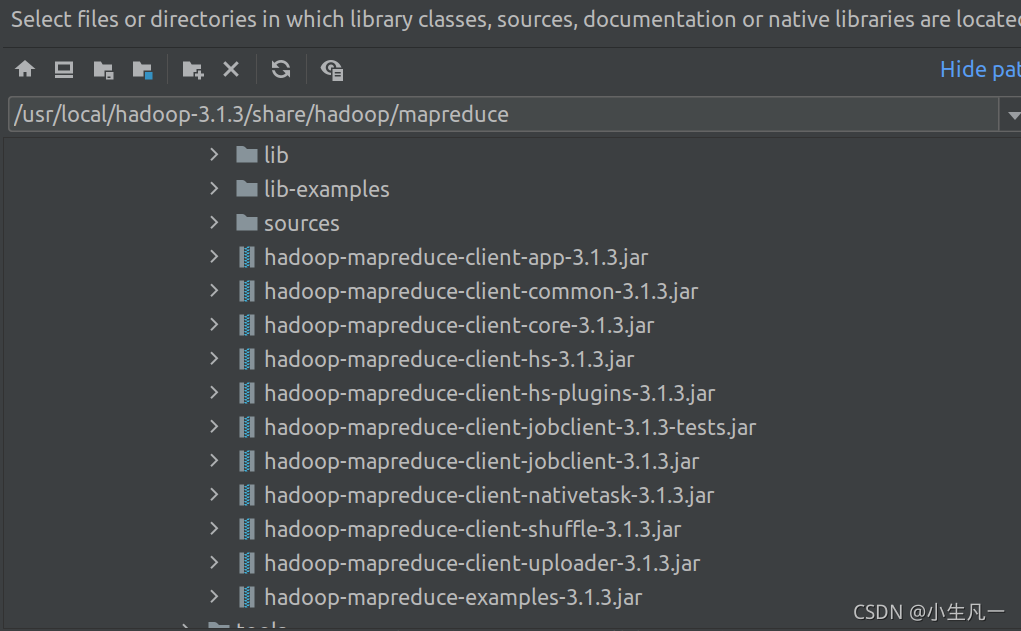This screenshot has height=631, width=1021.
Task: Select hadoop-mapreduce-client-app-3.1.3.jar file name
Action: 456,258
